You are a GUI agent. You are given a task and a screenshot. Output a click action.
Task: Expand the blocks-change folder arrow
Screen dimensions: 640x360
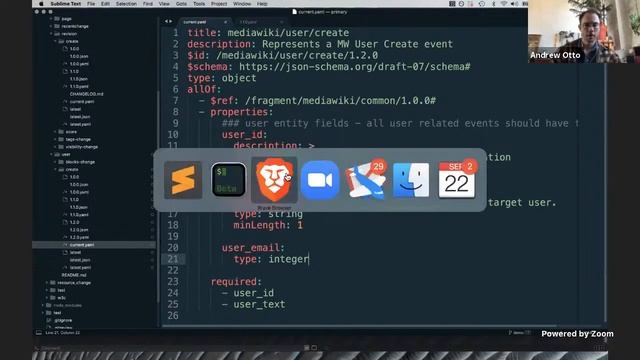tap(55, 162)
